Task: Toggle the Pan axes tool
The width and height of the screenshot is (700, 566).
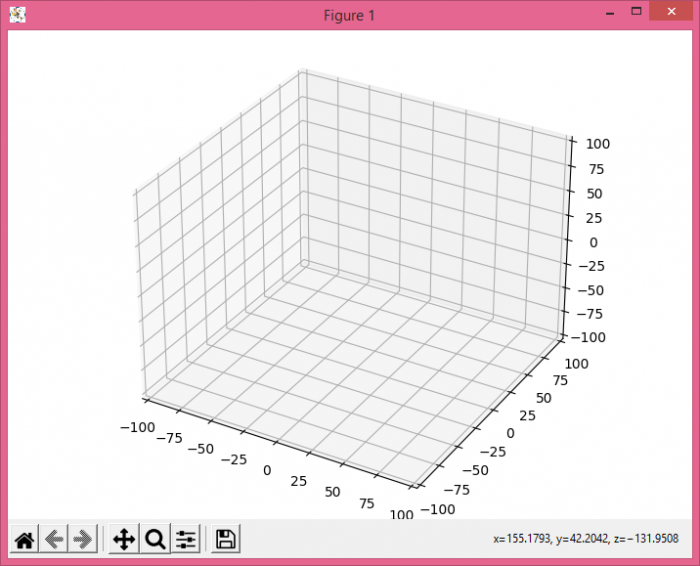Action: coord(124,540)
